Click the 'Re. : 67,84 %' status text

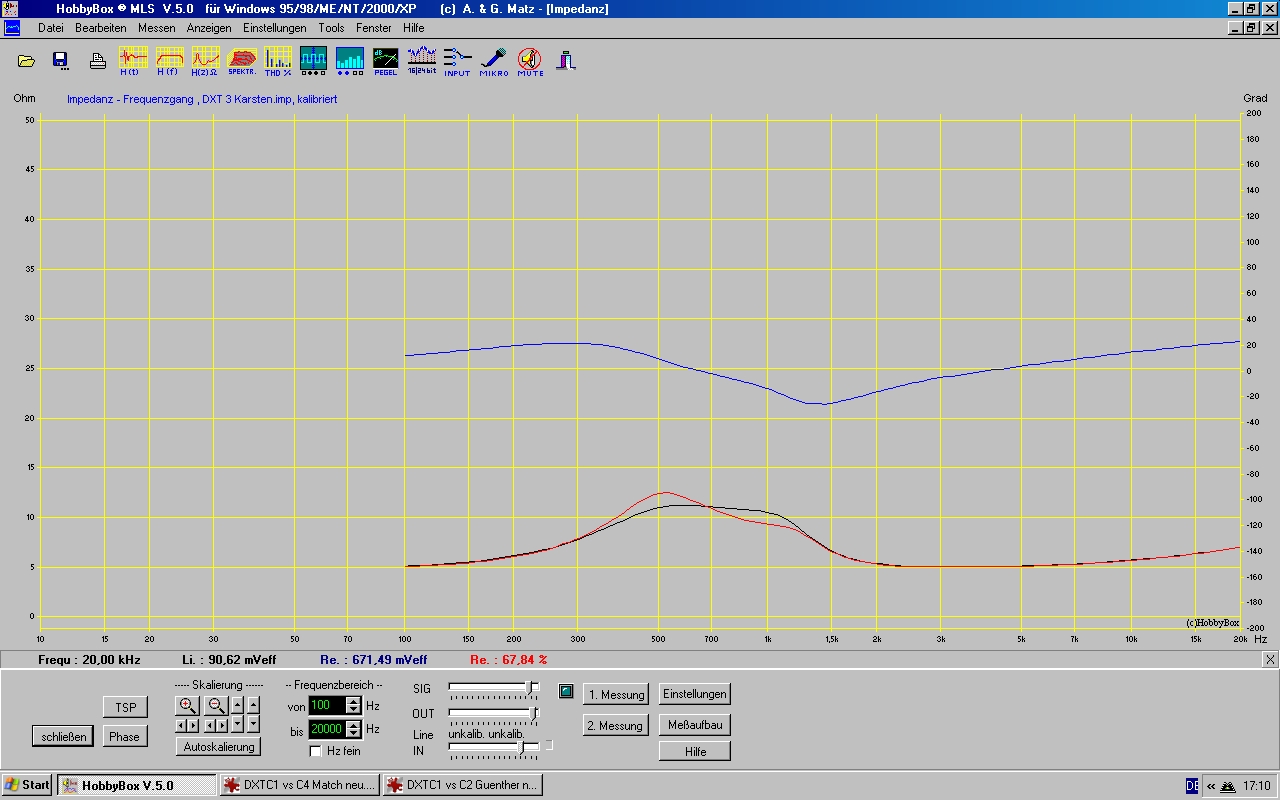(x=509, y=660)
